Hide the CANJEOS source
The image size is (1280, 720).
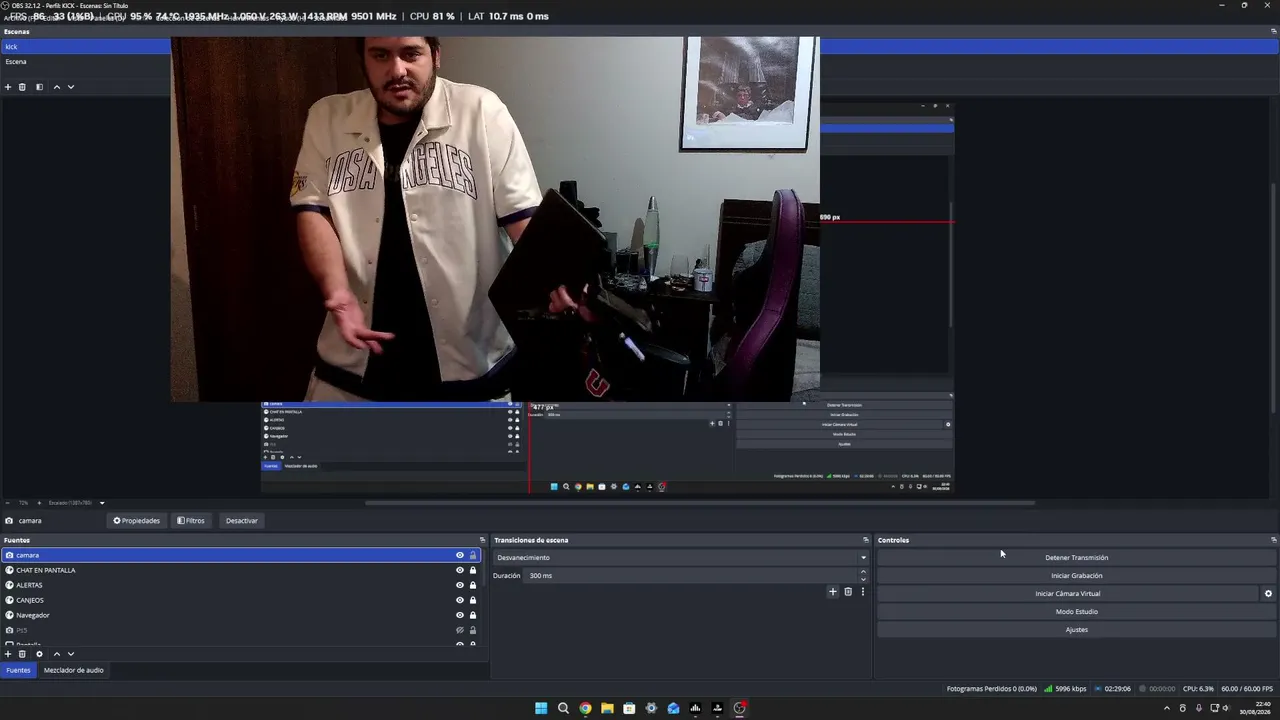coord(460,600)
